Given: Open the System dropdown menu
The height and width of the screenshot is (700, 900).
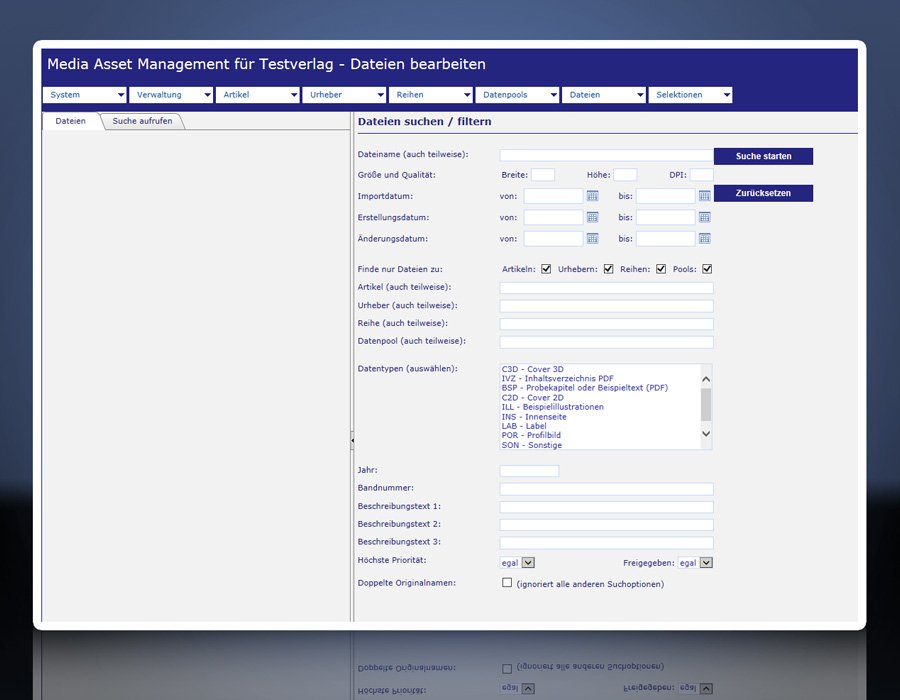Looking at the screenshot, I should click(84, 95).
